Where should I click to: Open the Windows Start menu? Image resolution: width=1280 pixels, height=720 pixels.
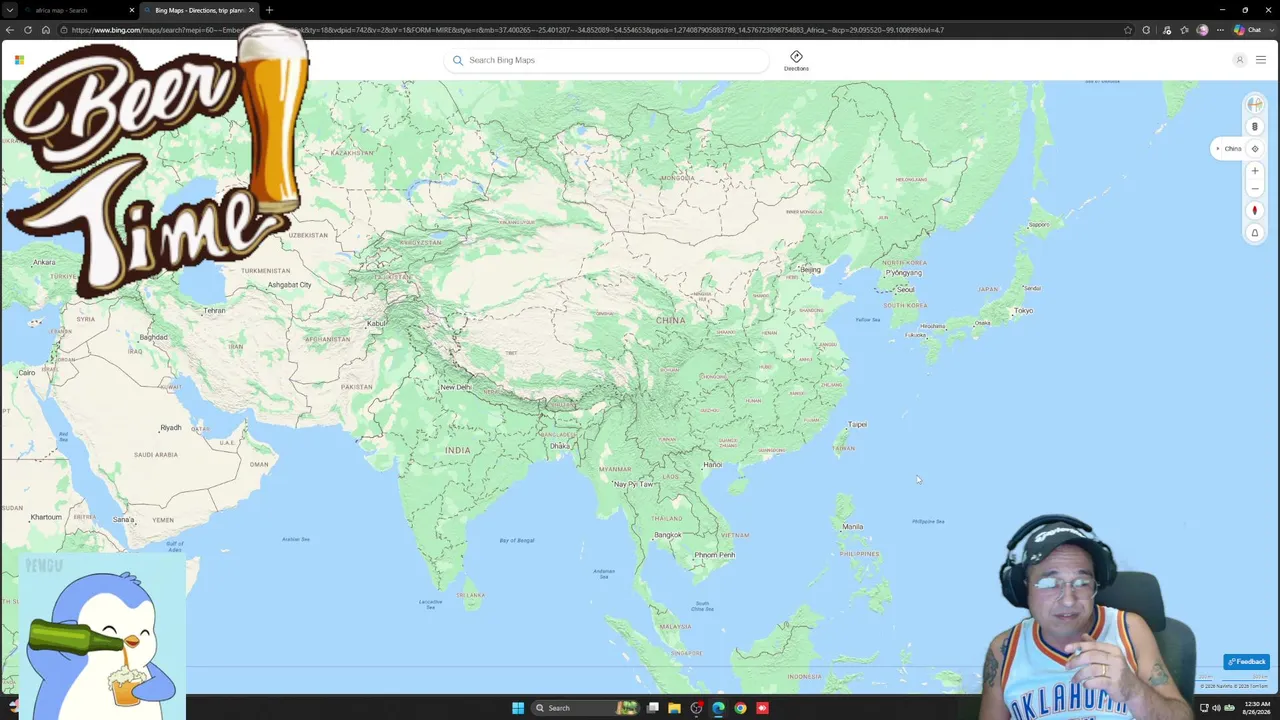click(x=518, y=708)
